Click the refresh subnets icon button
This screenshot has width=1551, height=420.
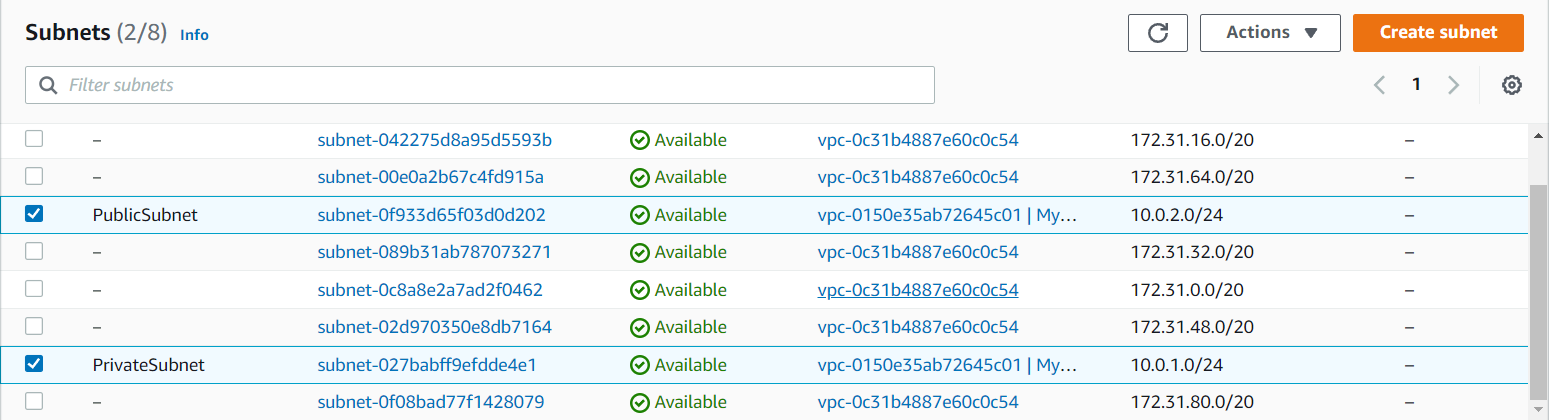[1158, 32]
